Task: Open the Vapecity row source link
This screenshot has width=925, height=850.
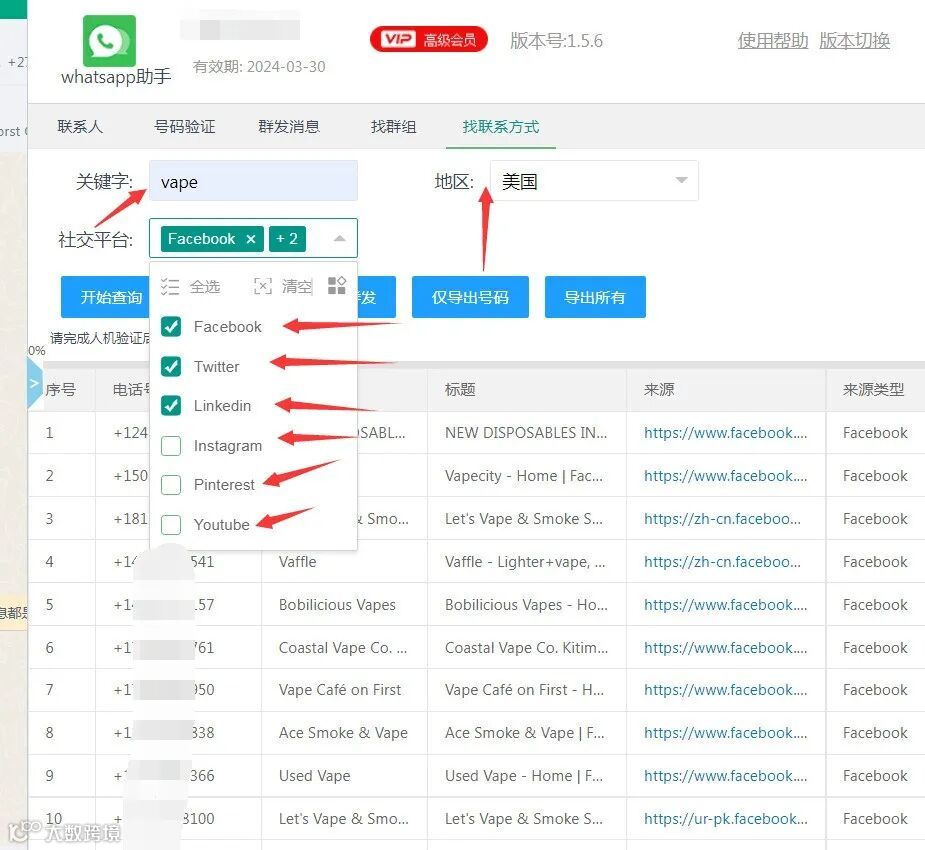Action: click(x=726, y=475)
